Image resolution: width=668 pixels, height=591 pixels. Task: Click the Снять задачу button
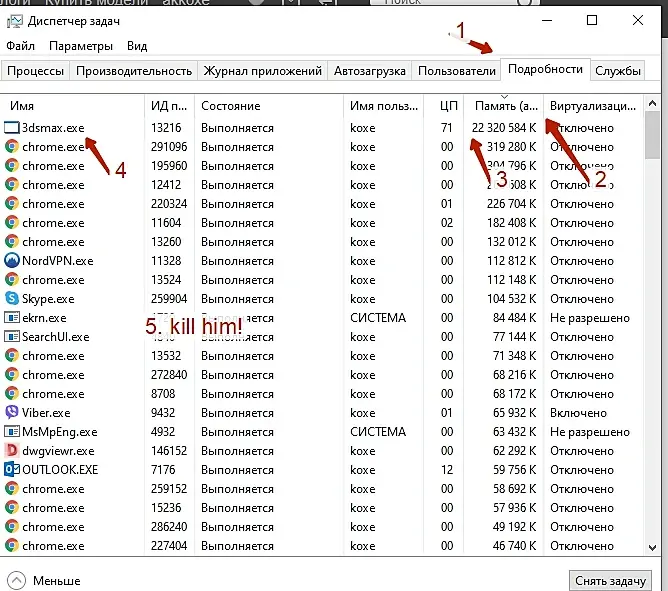coord(610,580)
